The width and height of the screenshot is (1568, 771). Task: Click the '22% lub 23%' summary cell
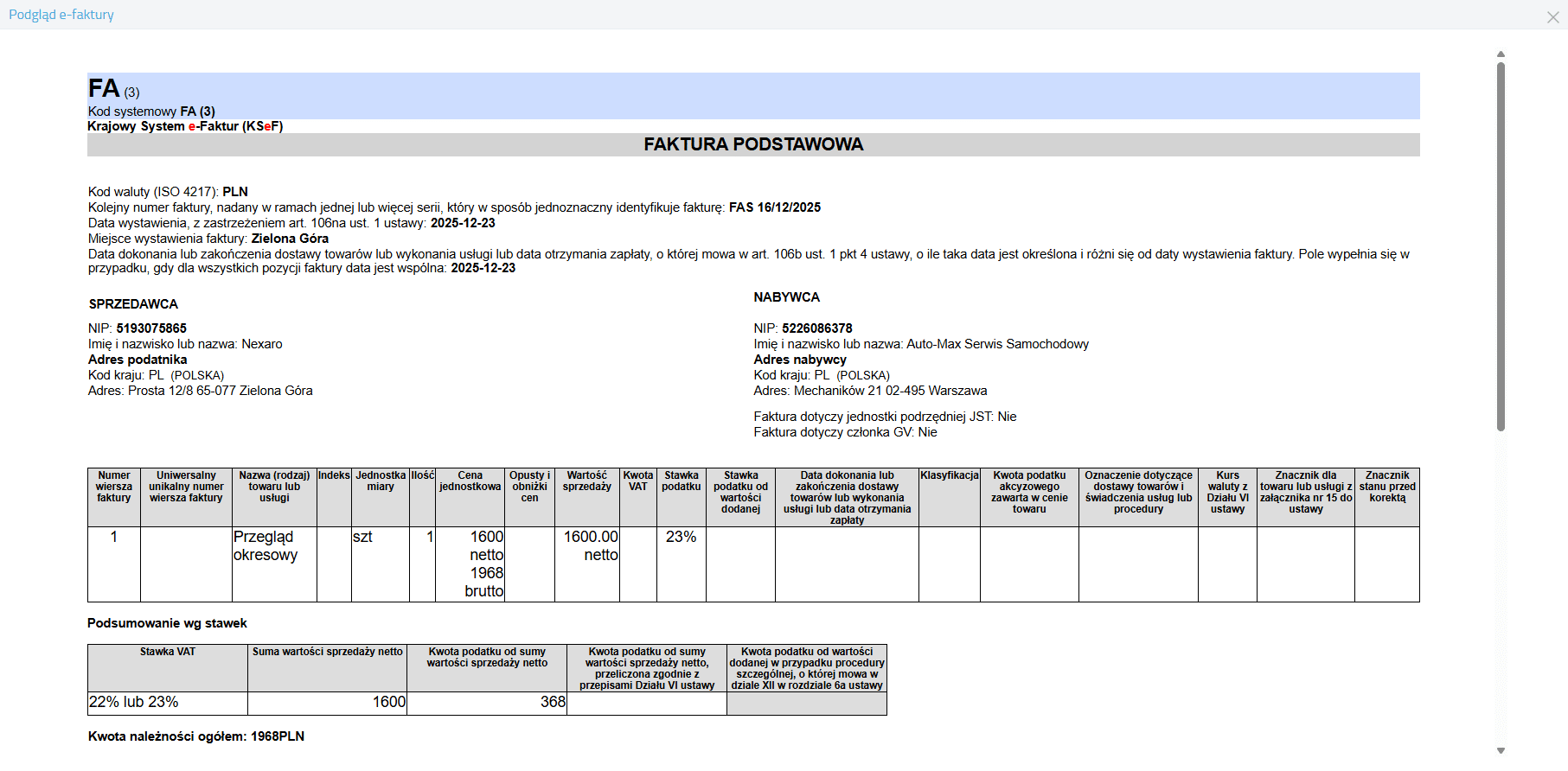[134, 702]
